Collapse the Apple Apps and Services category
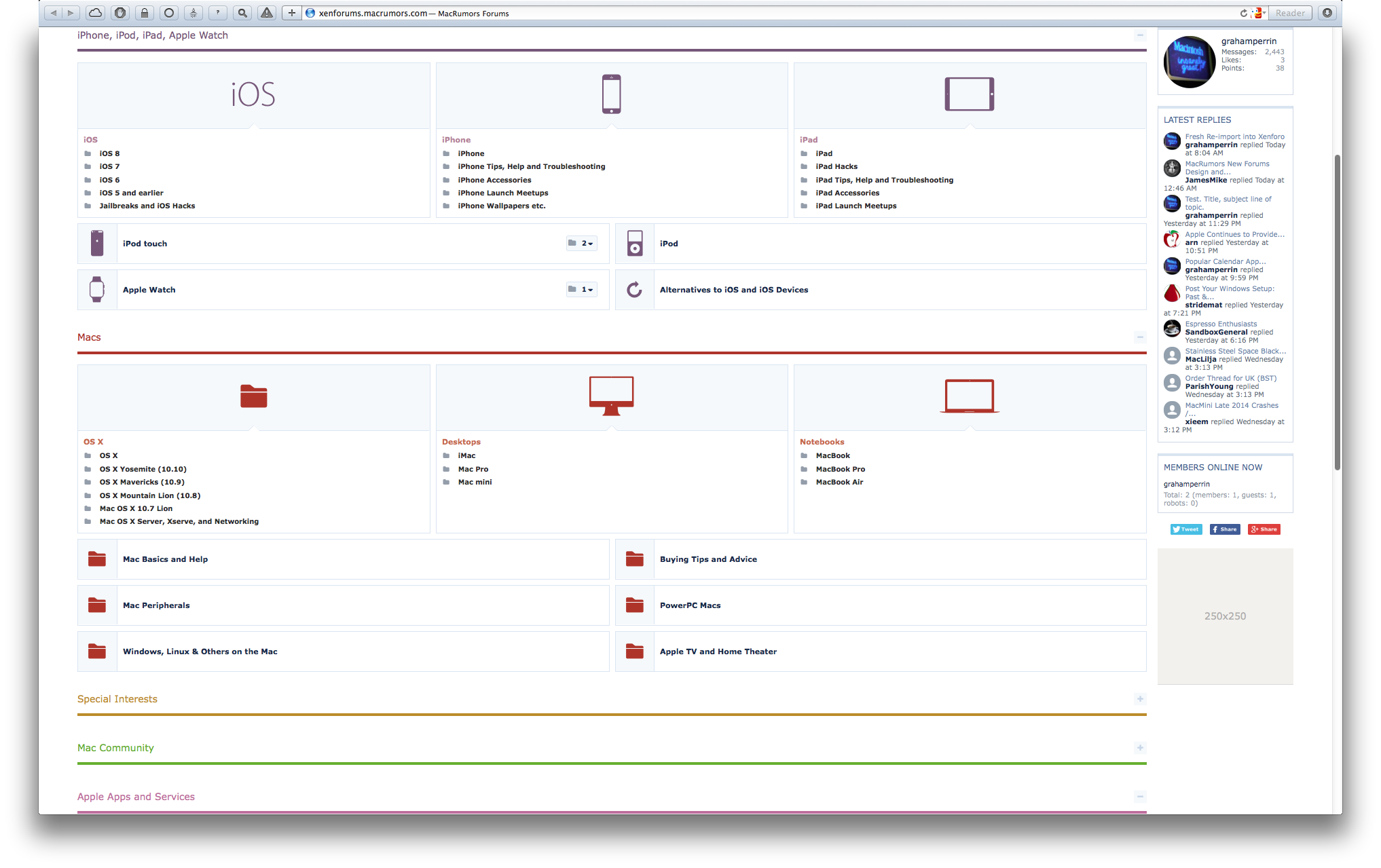 pos(1140,796)
